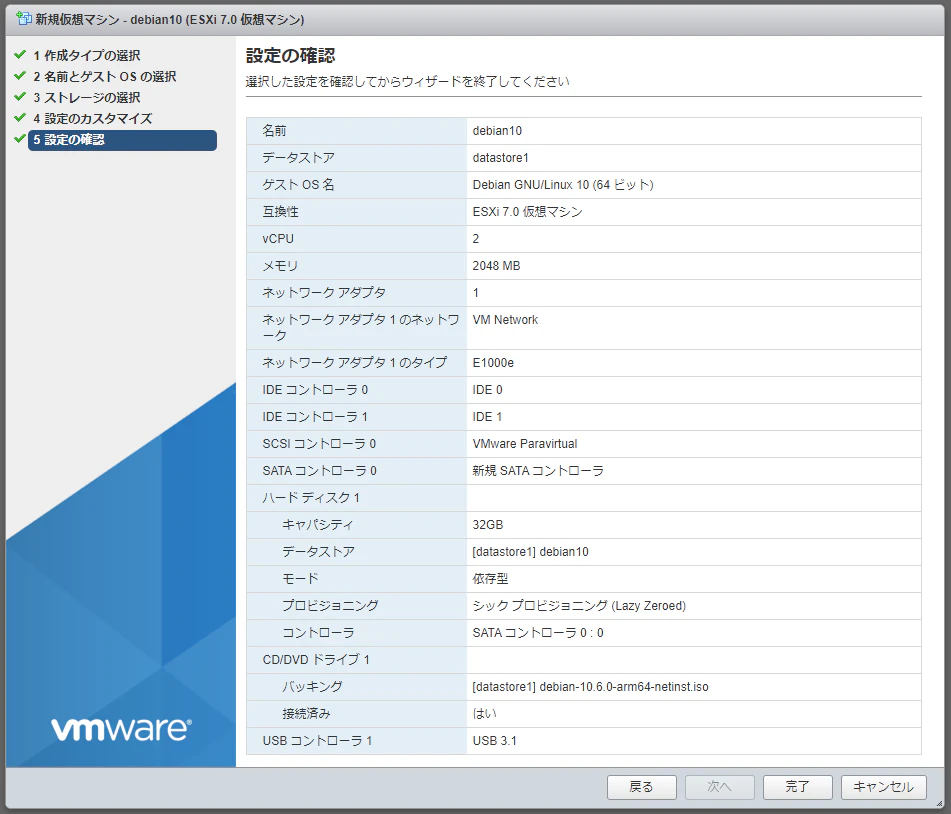Click the vmware logo

pyautogui.click(x=121, y=728)
